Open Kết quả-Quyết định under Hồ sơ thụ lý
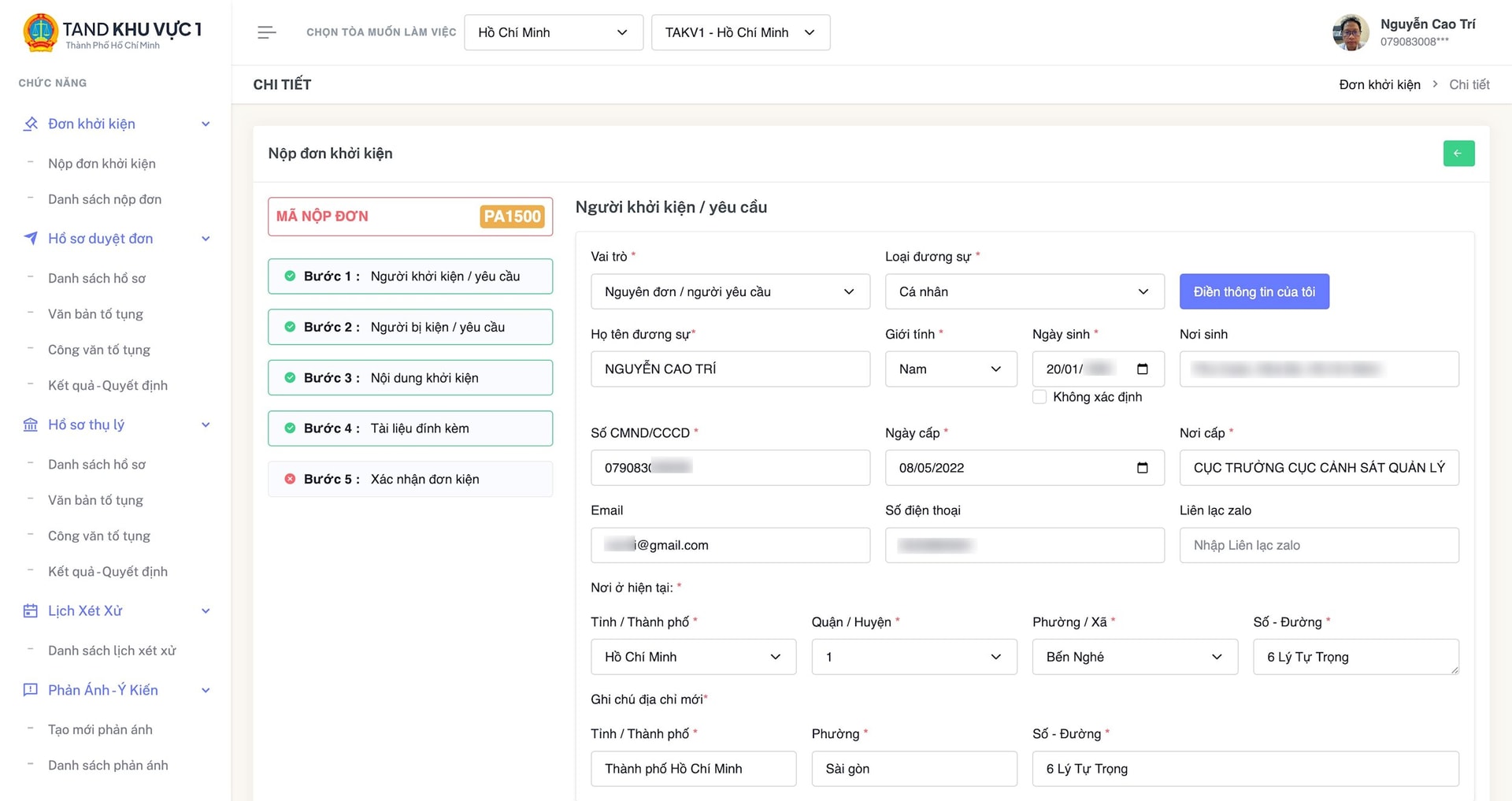This screenshot has width=1512, height=801. click(108, 571)
